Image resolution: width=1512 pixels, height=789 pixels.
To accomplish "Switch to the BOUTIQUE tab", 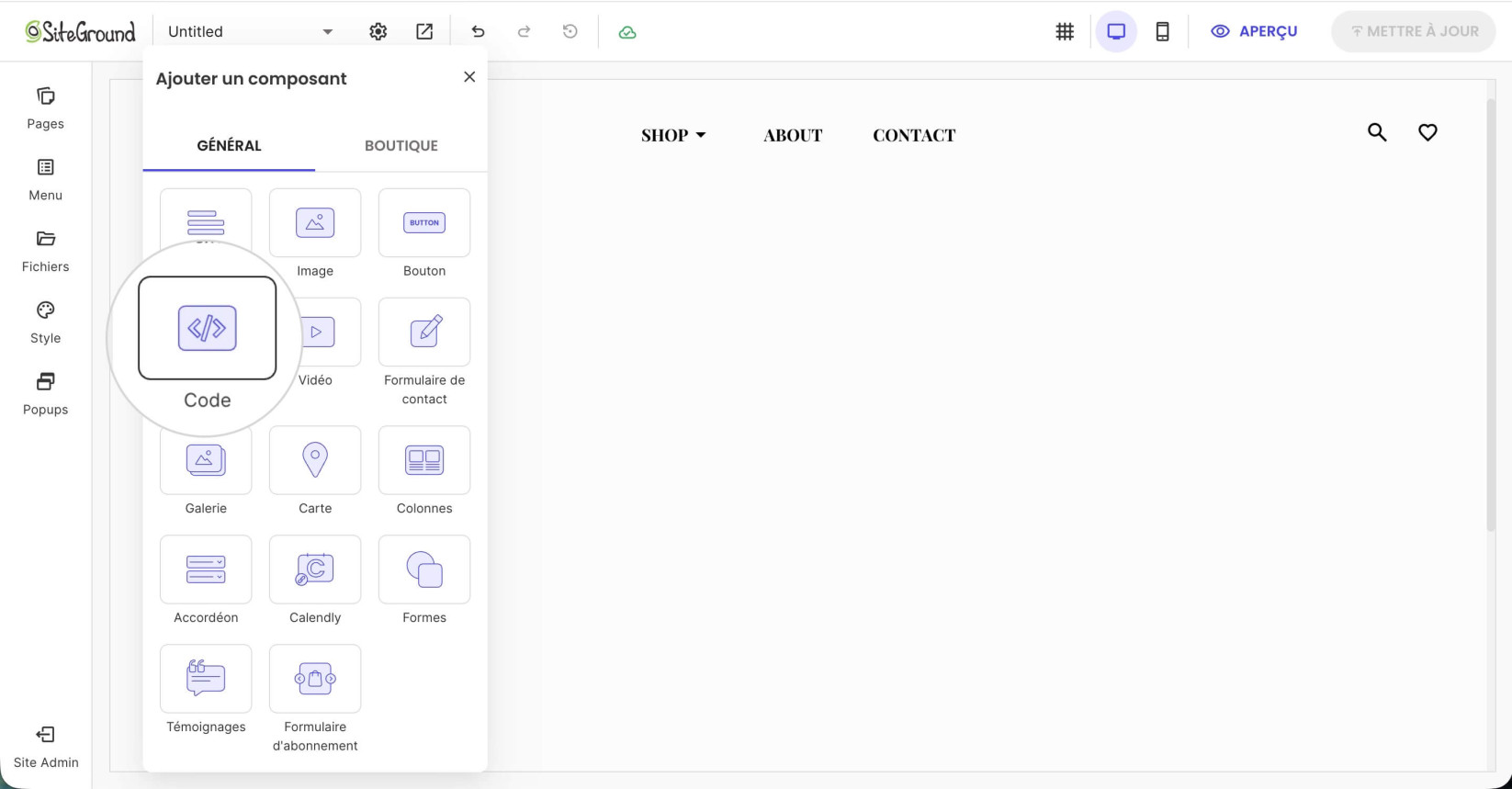I will point(401,145).
